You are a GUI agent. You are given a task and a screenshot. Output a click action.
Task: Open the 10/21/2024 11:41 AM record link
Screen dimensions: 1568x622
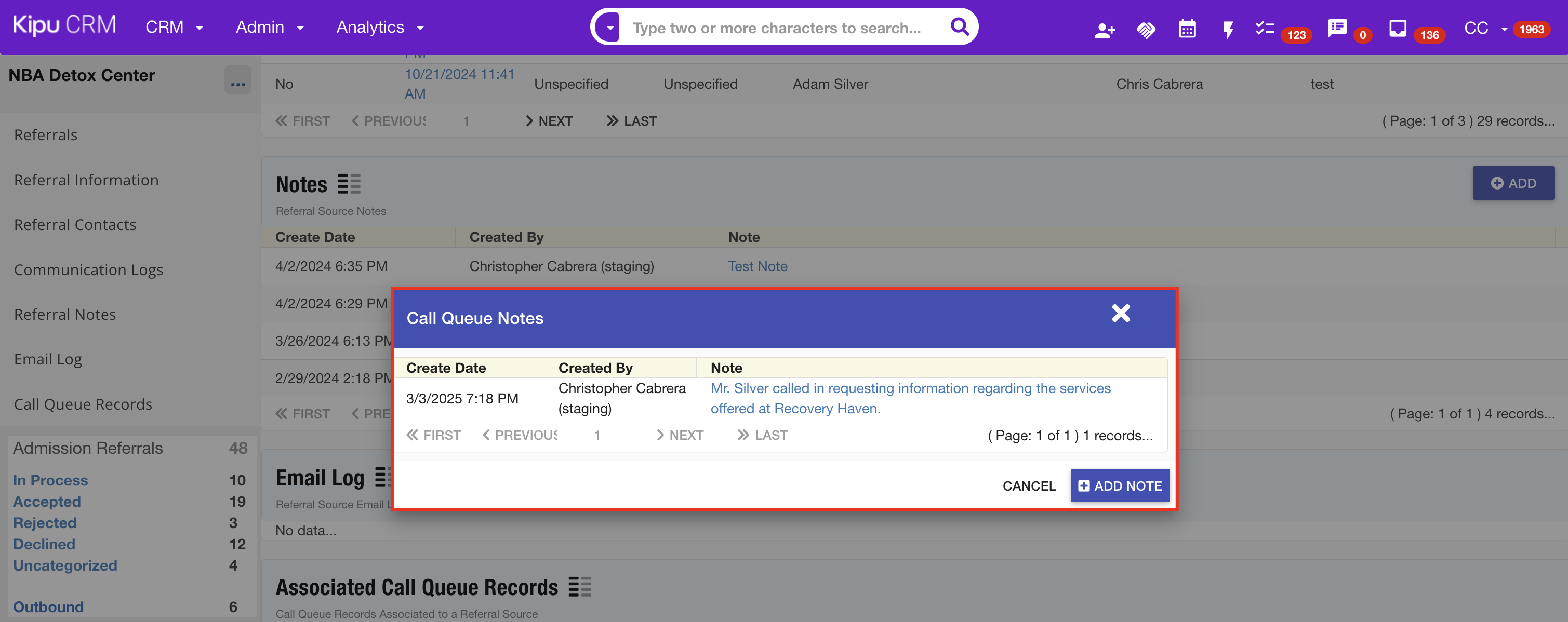coord(460,84)
